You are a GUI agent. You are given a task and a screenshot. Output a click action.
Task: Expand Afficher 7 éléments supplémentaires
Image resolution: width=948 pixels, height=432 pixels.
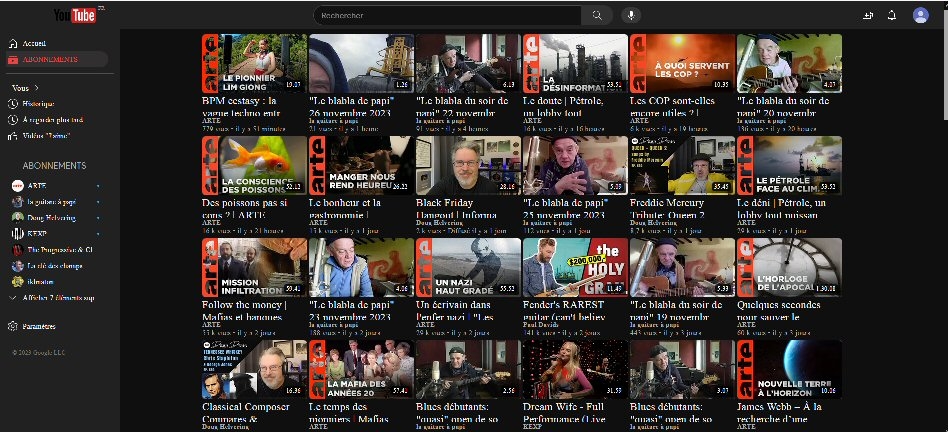(x=53, y=298)
